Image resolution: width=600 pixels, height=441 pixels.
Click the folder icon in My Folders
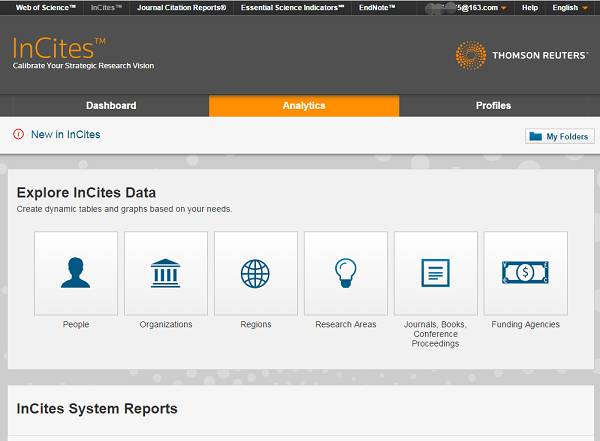click(535, 136)
